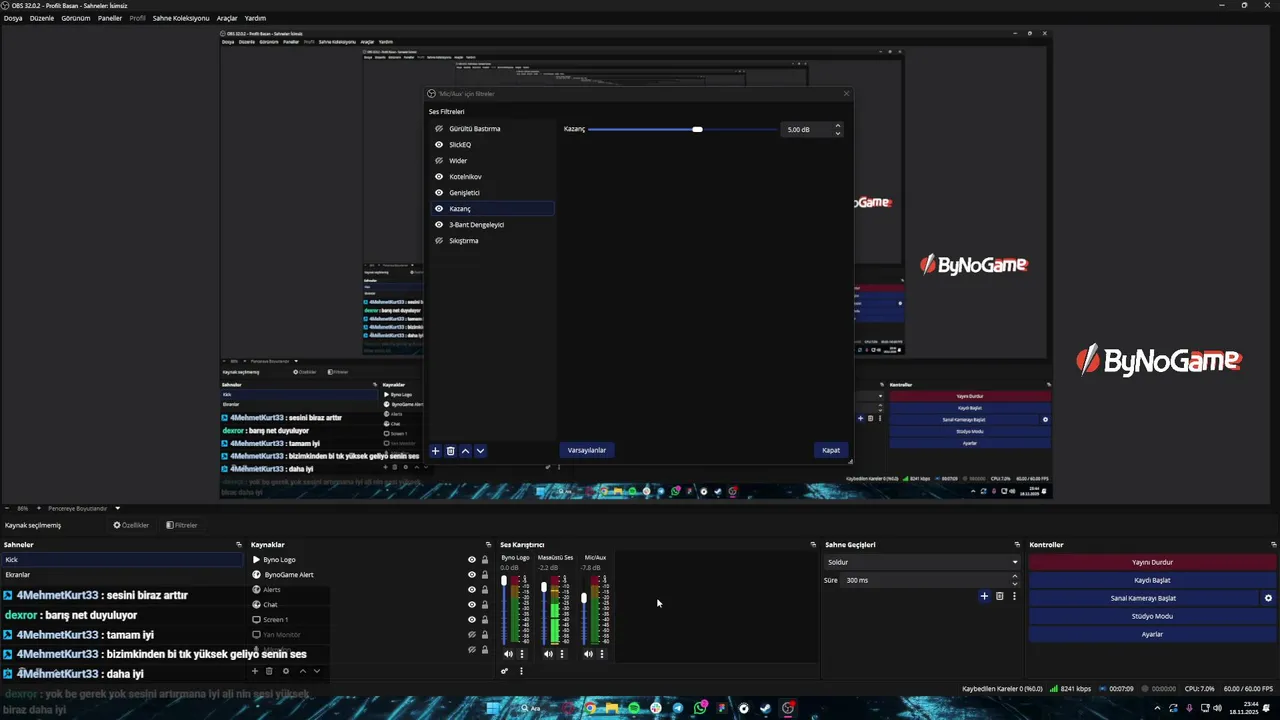This screenshot has width=1280, height=720.
Task: Add a new audio filter with plus icon
Action: [x=435, y=451]
